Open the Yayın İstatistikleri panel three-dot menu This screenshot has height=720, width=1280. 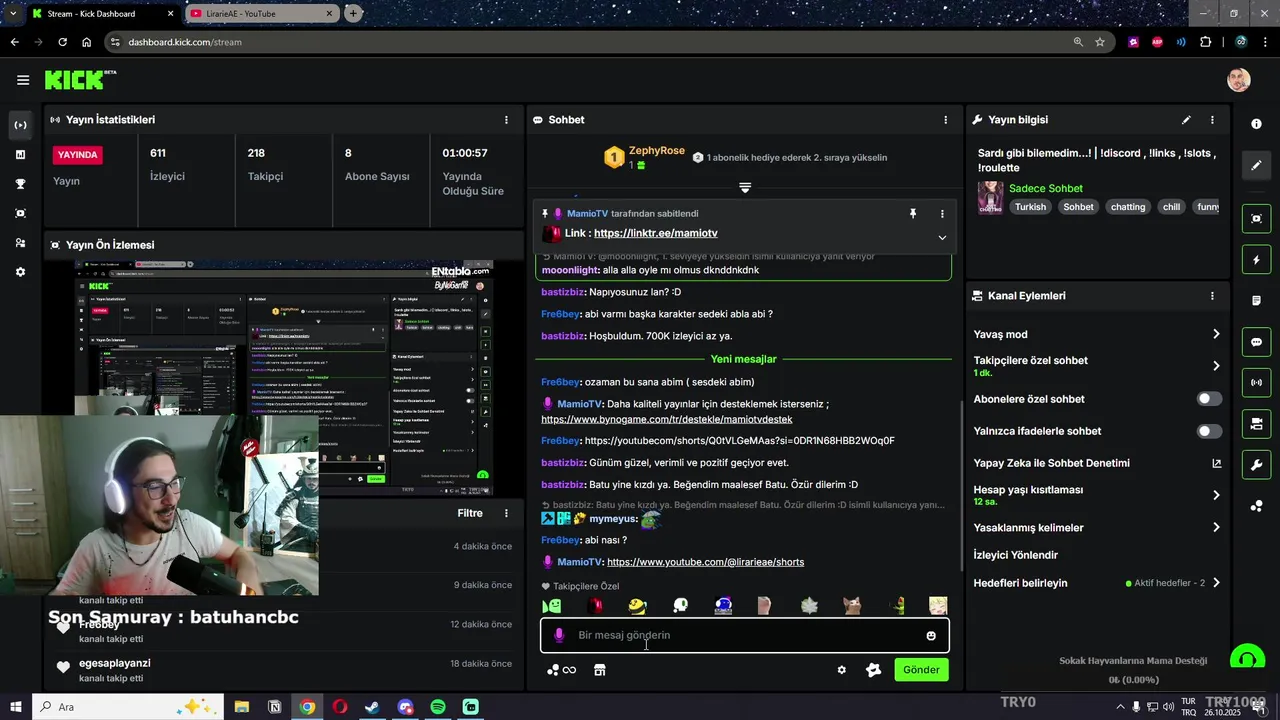[x=506, y=120]
